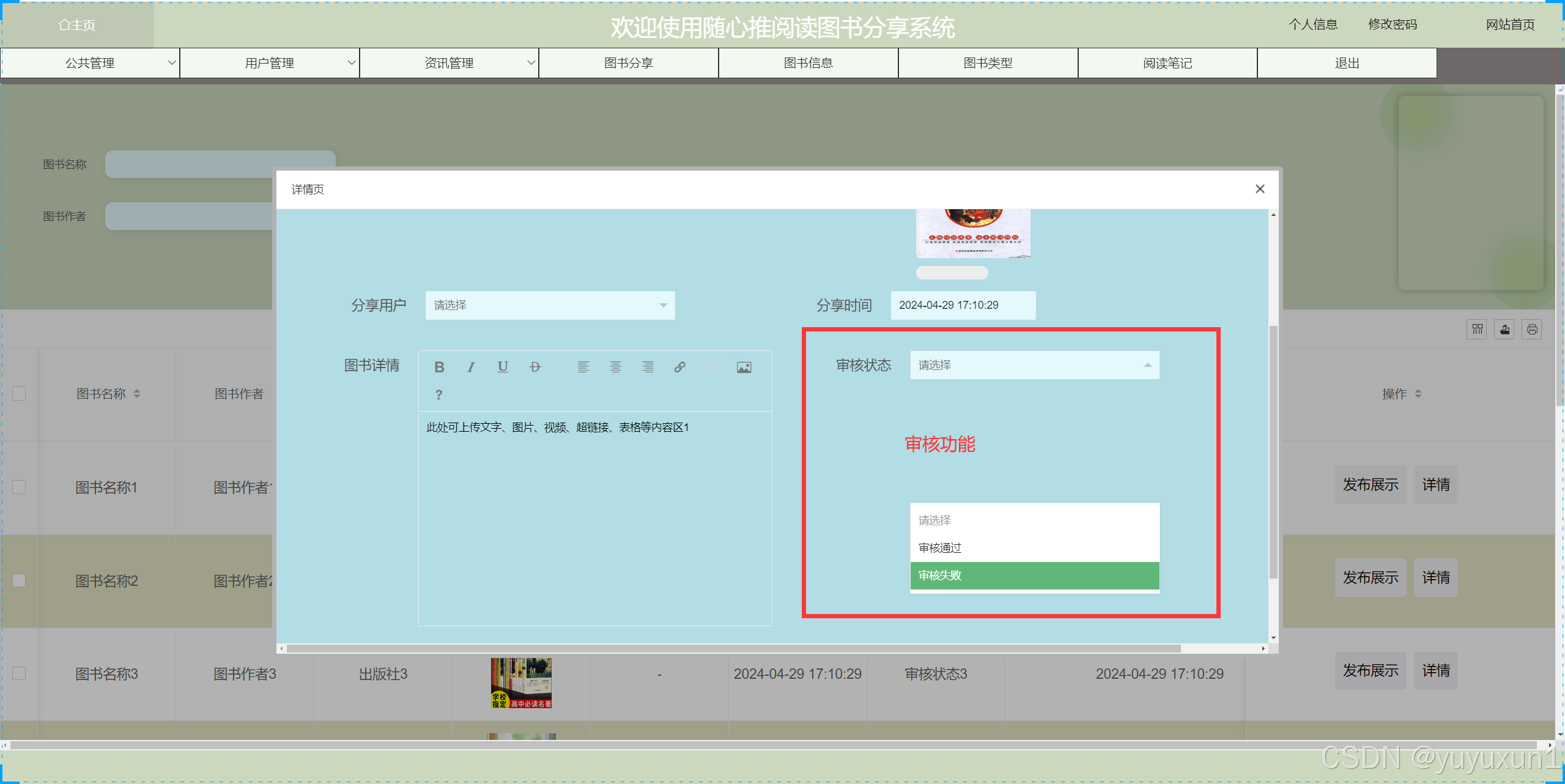Toggle bold formatting in the editor
Screen dimensions: 1565x784
439,367
